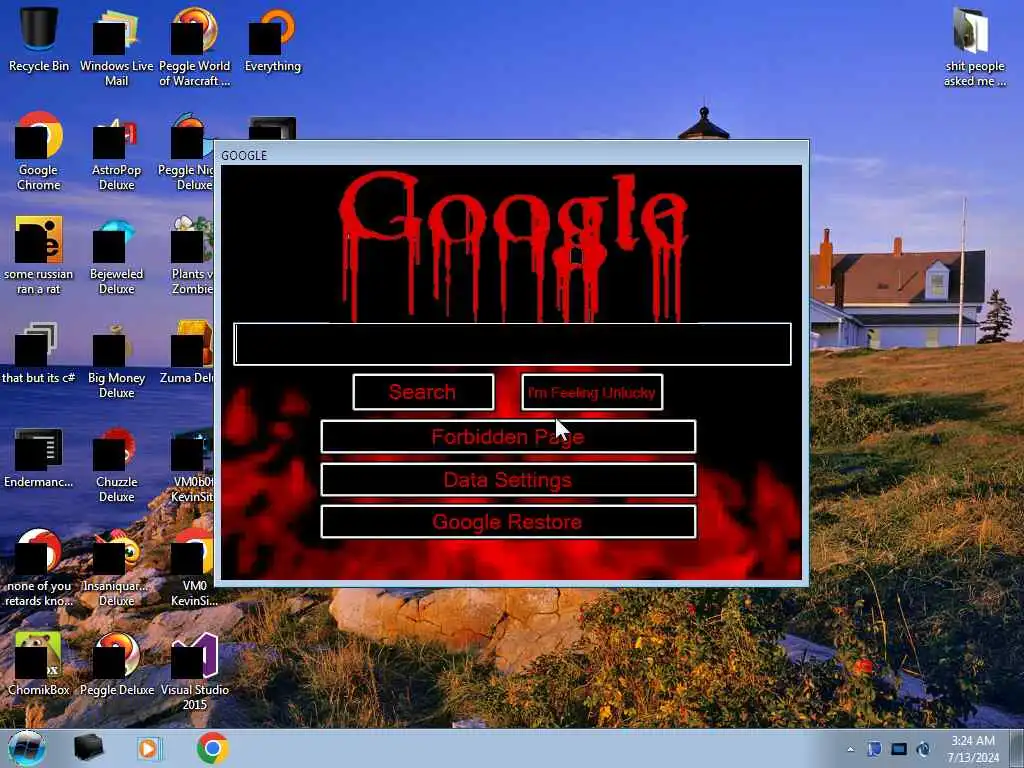Select the Insaniquar... Deluxe desktop icon

pos(116,568)
